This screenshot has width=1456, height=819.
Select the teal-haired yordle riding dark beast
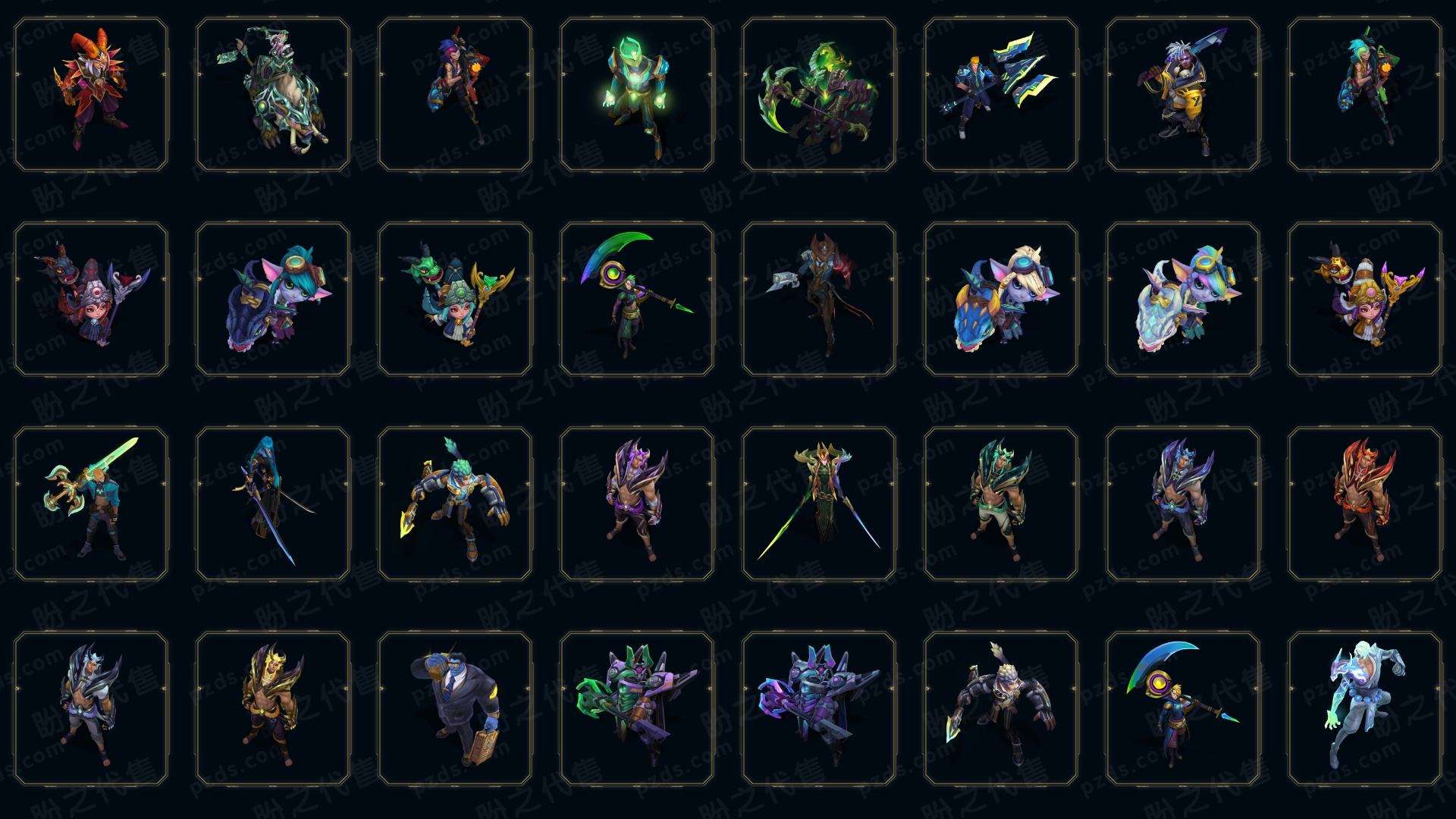click(273, 299)
